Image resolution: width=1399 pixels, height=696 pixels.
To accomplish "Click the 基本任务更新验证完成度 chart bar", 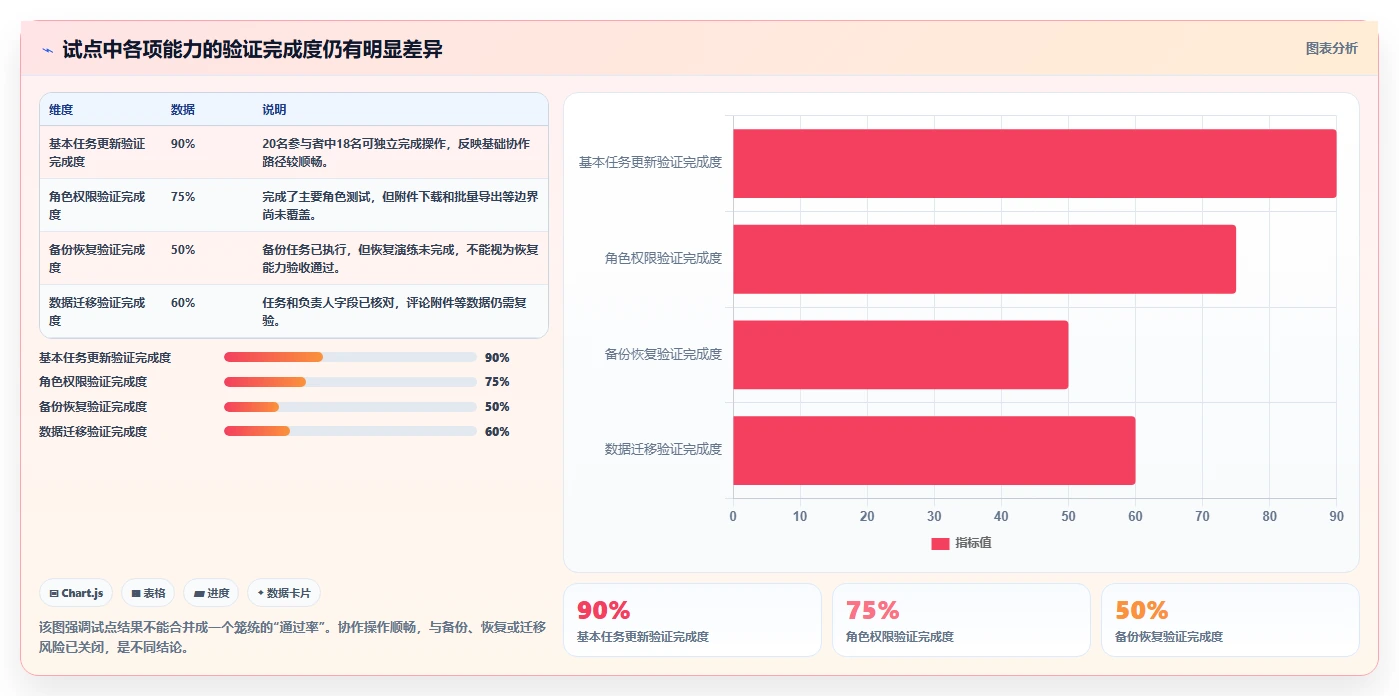I will (x=1034, y=163).
